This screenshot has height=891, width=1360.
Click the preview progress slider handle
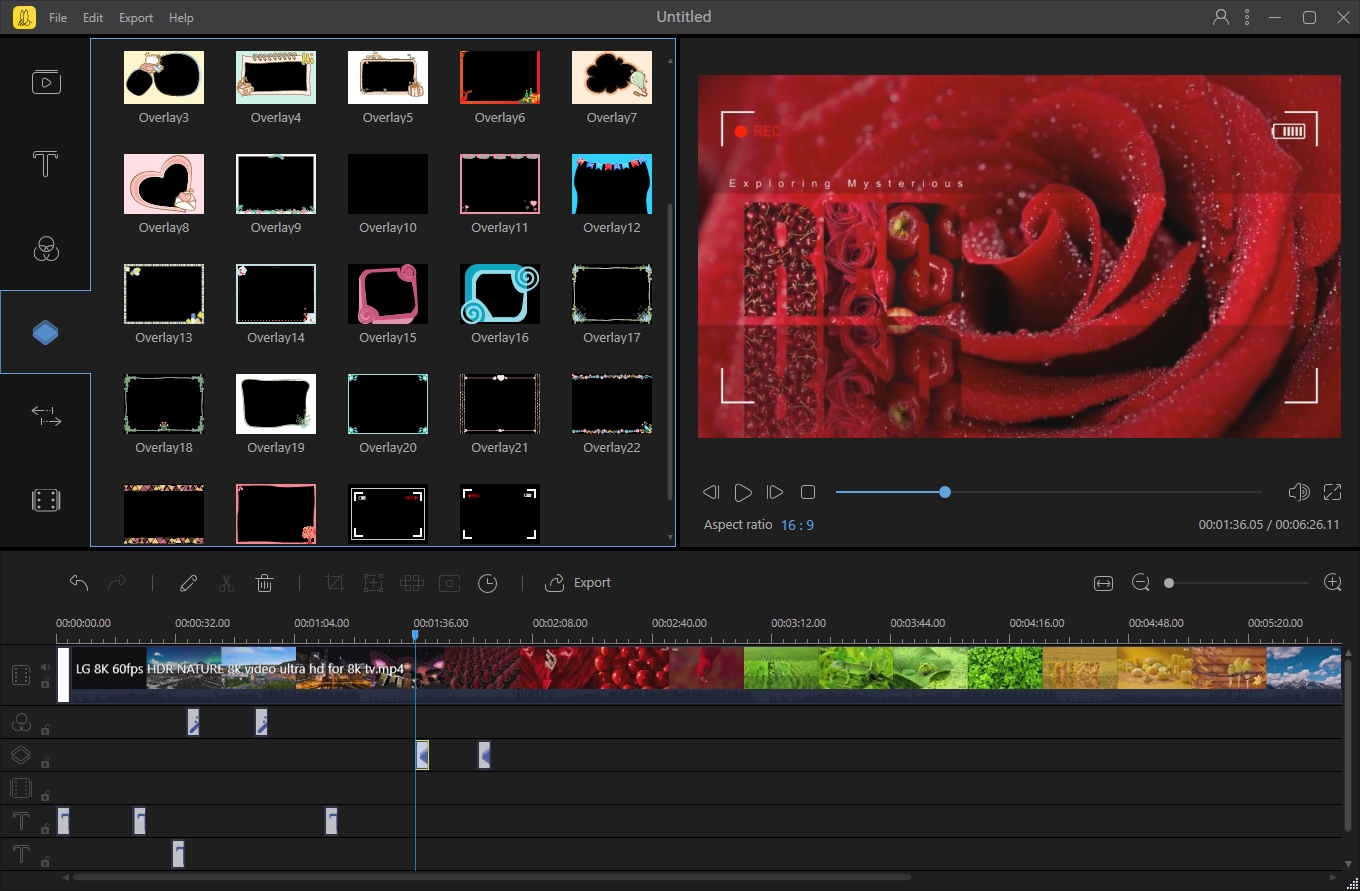point(945,492)
